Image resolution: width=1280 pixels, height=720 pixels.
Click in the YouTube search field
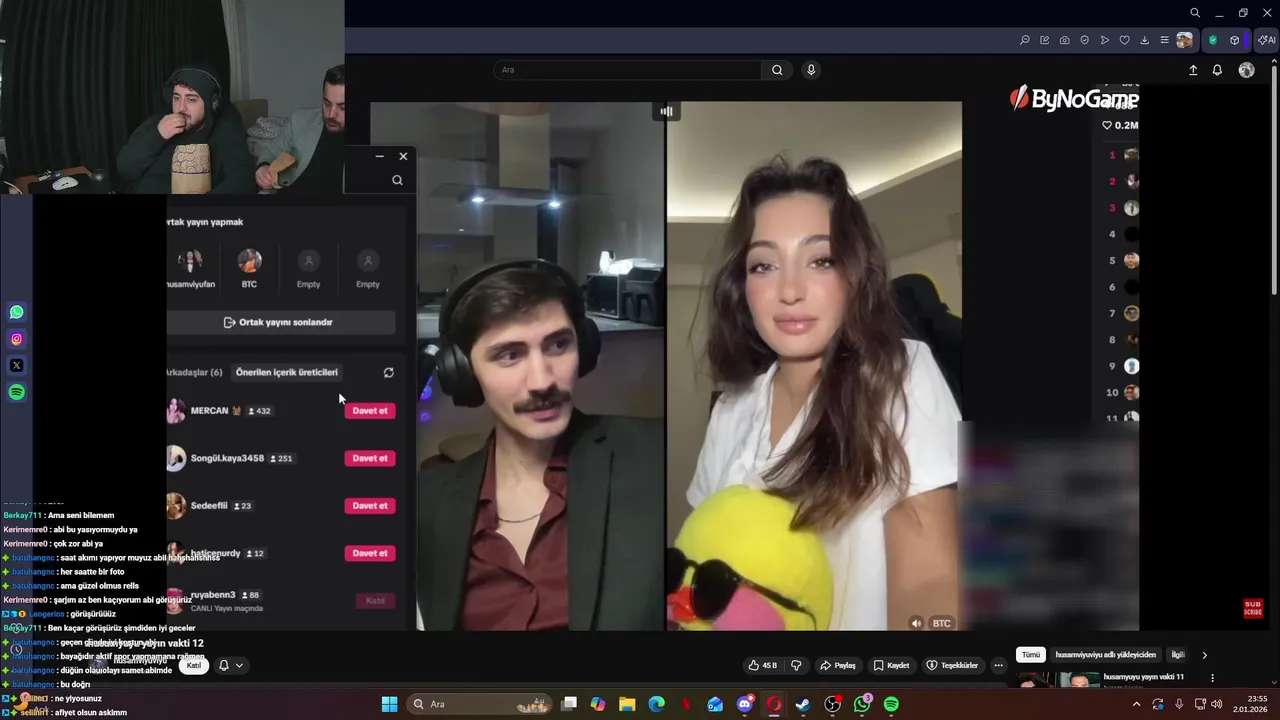[628, 70]
